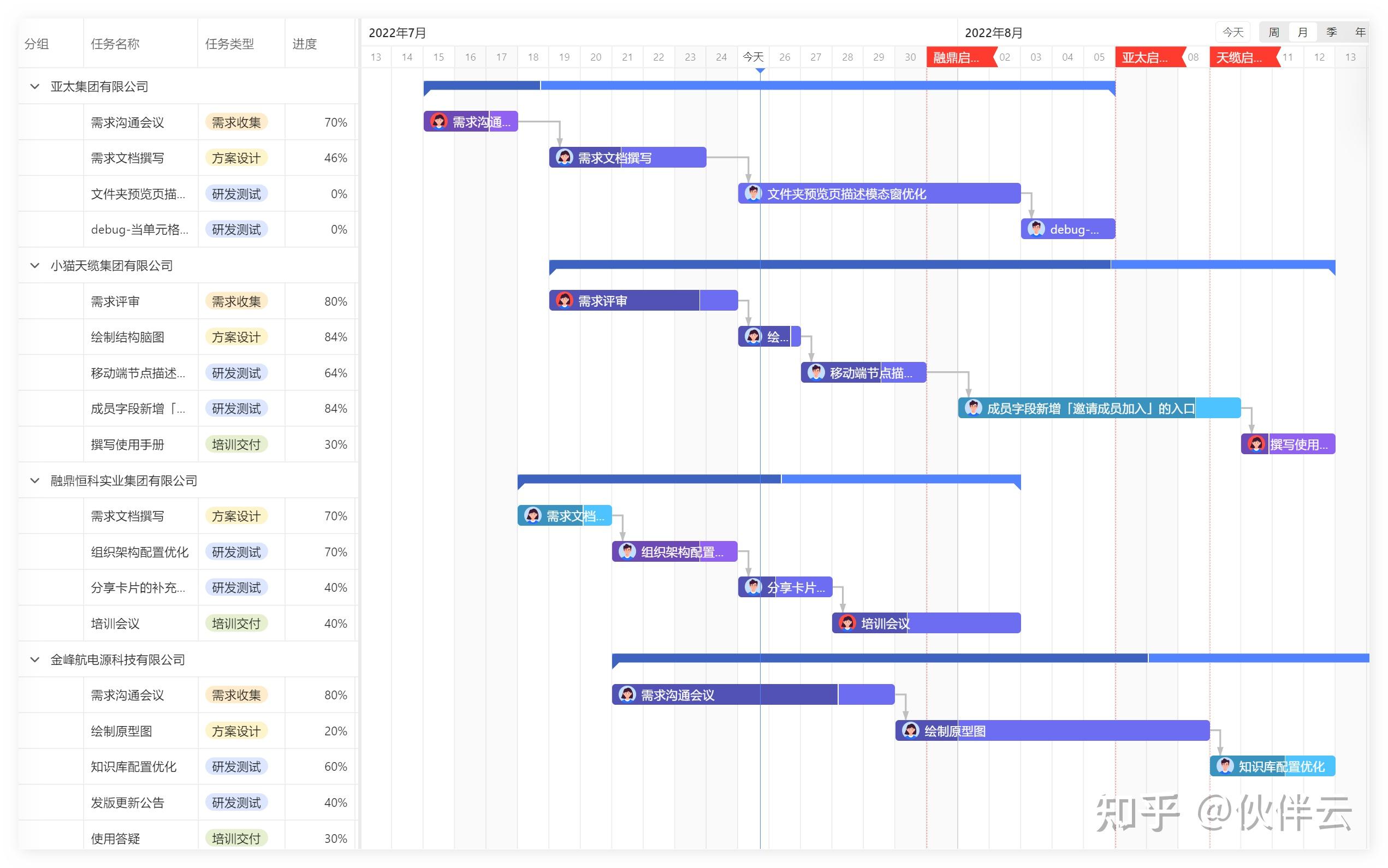The height and width of the screenshot is (868, 1388).
Task: Select the 发版更新公告 task name cell
Action: pos(141,802)
